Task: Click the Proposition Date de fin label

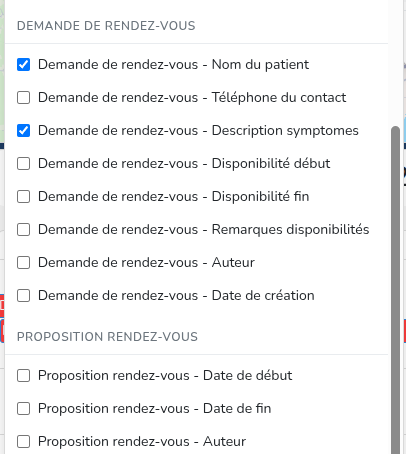Action: (x=155, y=409)
